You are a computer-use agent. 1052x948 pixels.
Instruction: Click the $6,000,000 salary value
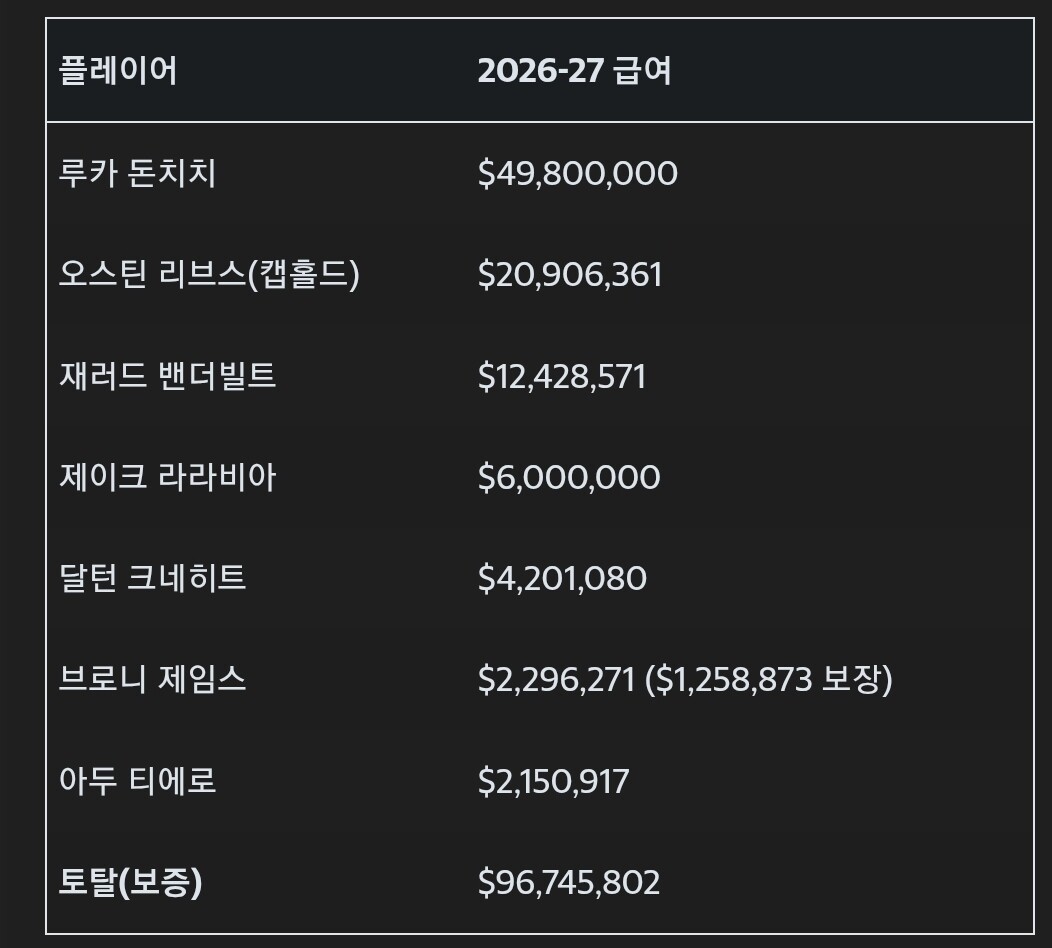(569, 477)
